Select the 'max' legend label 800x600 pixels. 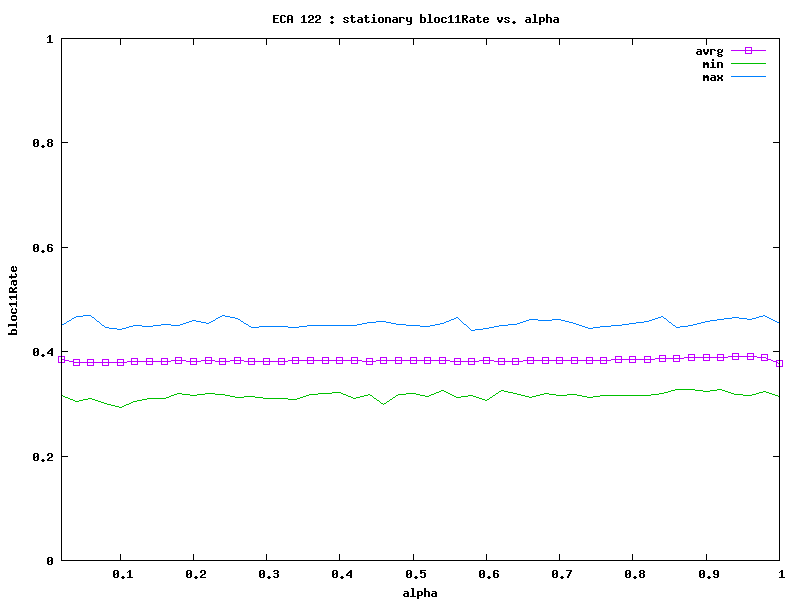click(x=712, y=77)
